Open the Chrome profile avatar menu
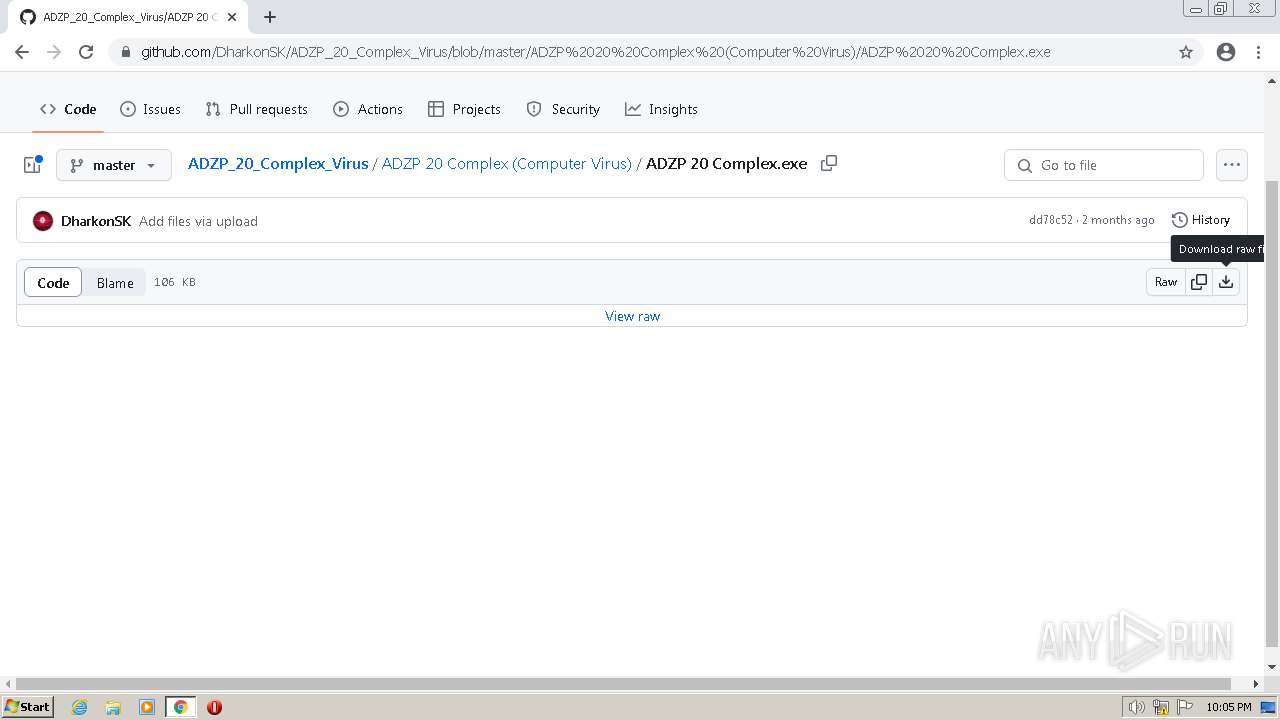The image size is (1280, 720). pos(1226,52)
